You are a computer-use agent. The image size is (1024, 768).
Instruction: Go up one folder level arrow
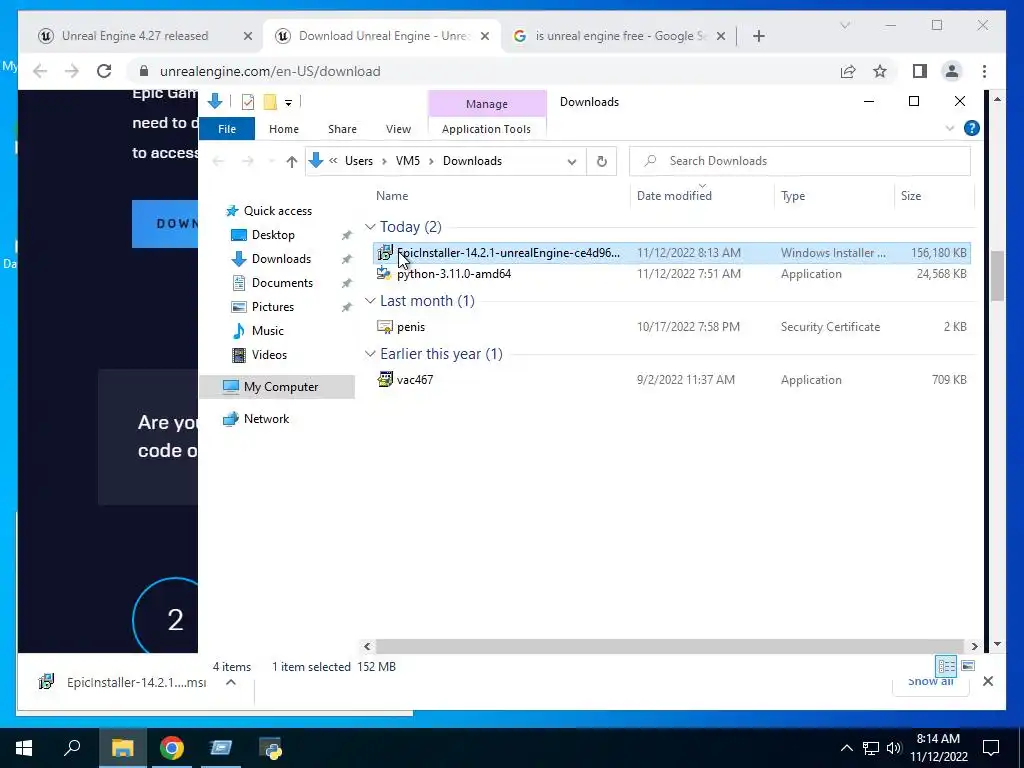point(291,161)
